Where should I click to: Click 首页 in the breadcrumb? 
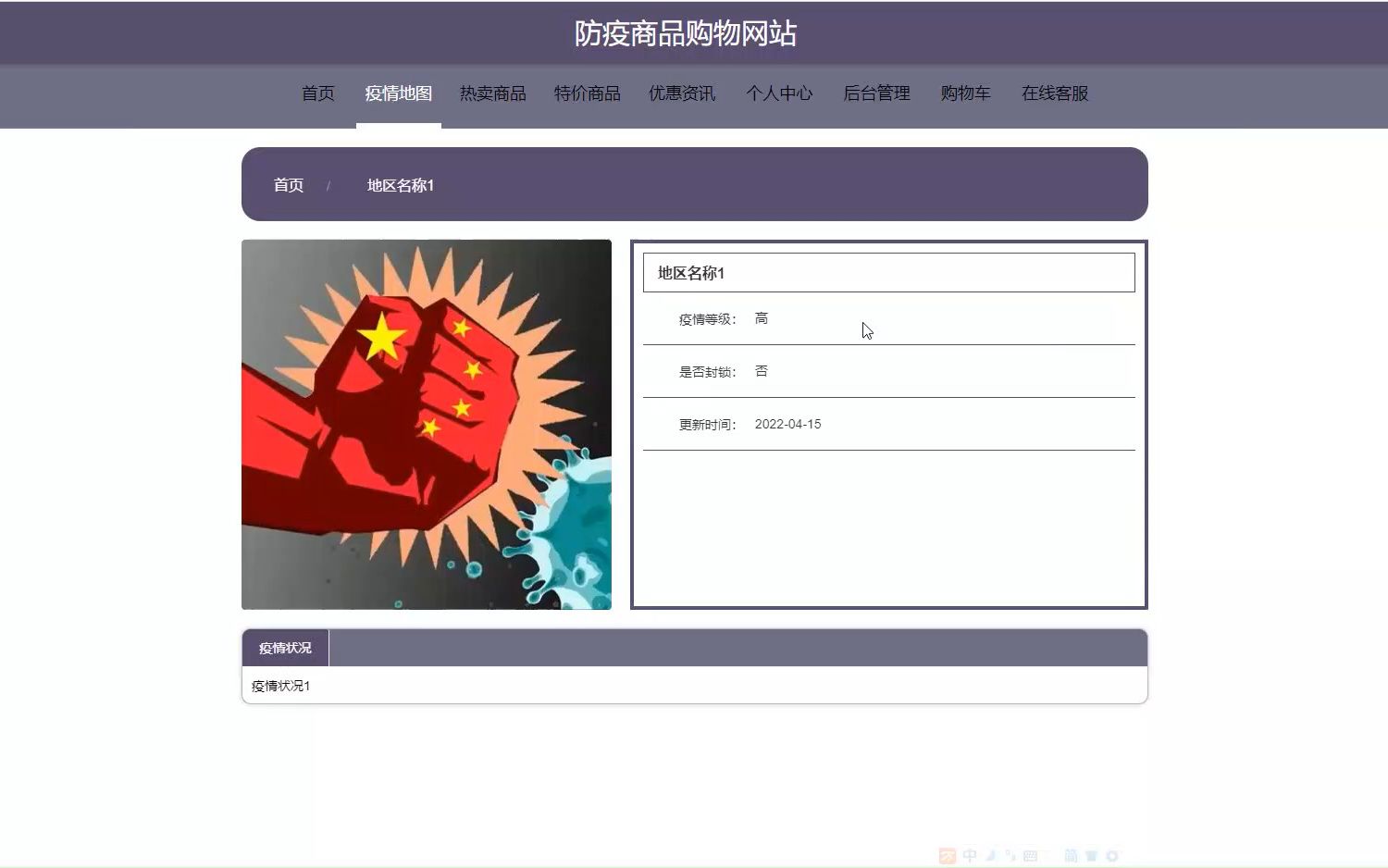pyautogui.click(x=288, y=185)
